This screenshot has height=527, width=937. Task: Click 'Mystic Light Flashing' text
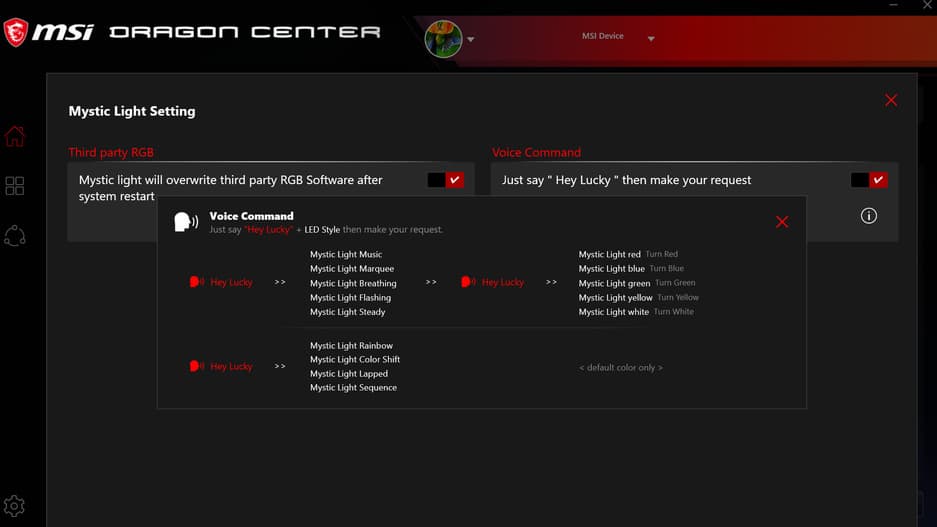[350, 298]
